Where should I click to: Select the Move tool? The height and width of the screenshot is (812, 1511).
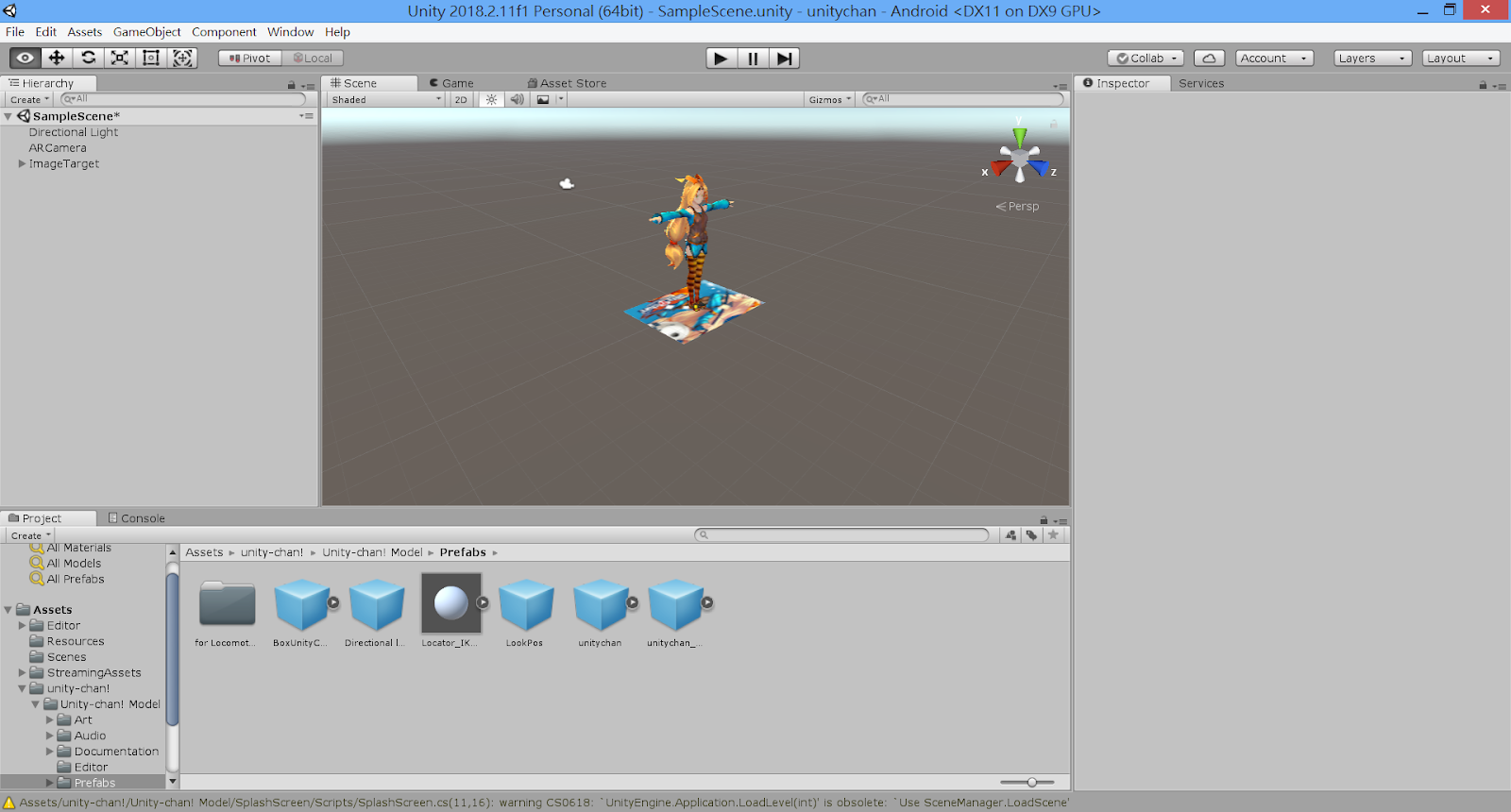tap(57, 58)
